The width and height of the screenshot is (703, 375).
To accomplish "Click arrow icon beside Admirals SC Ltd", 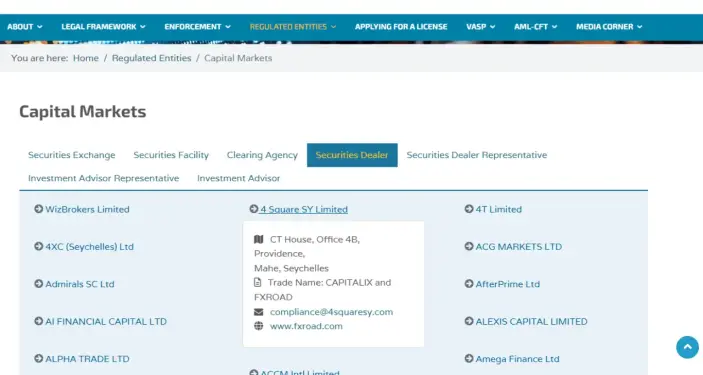I will tap(39, 284).
